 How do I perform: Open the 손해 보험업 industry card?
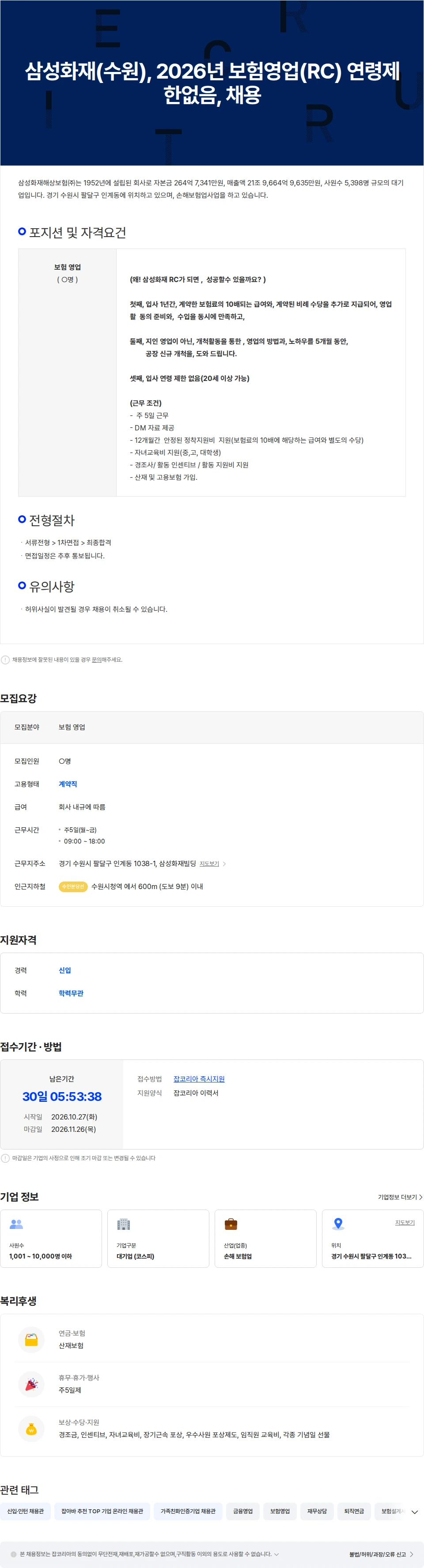point(265,1239)
